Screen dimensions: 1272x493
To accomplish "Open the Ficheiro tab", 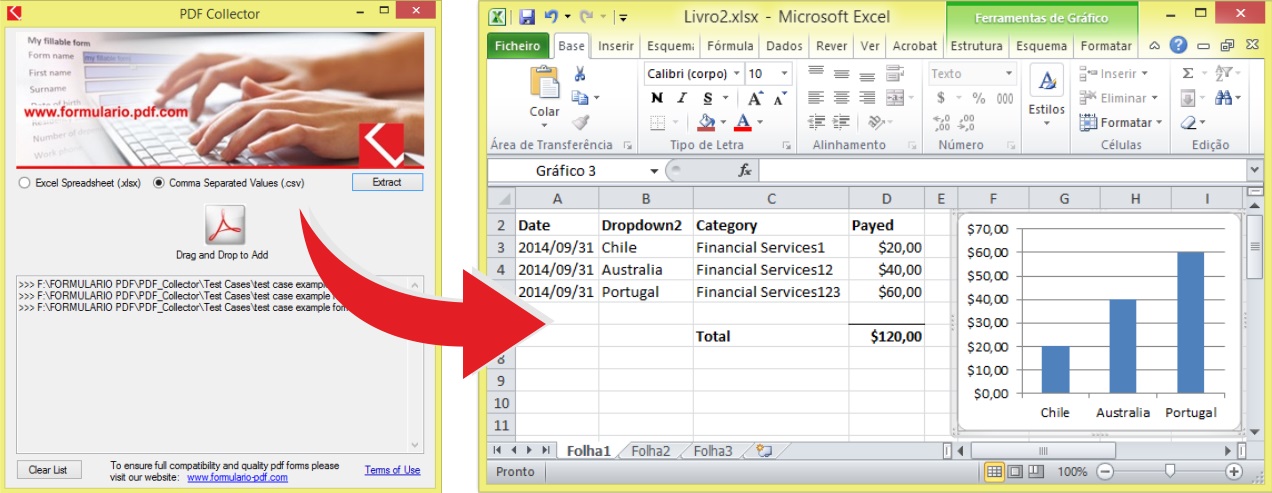I will coord(518,46).
